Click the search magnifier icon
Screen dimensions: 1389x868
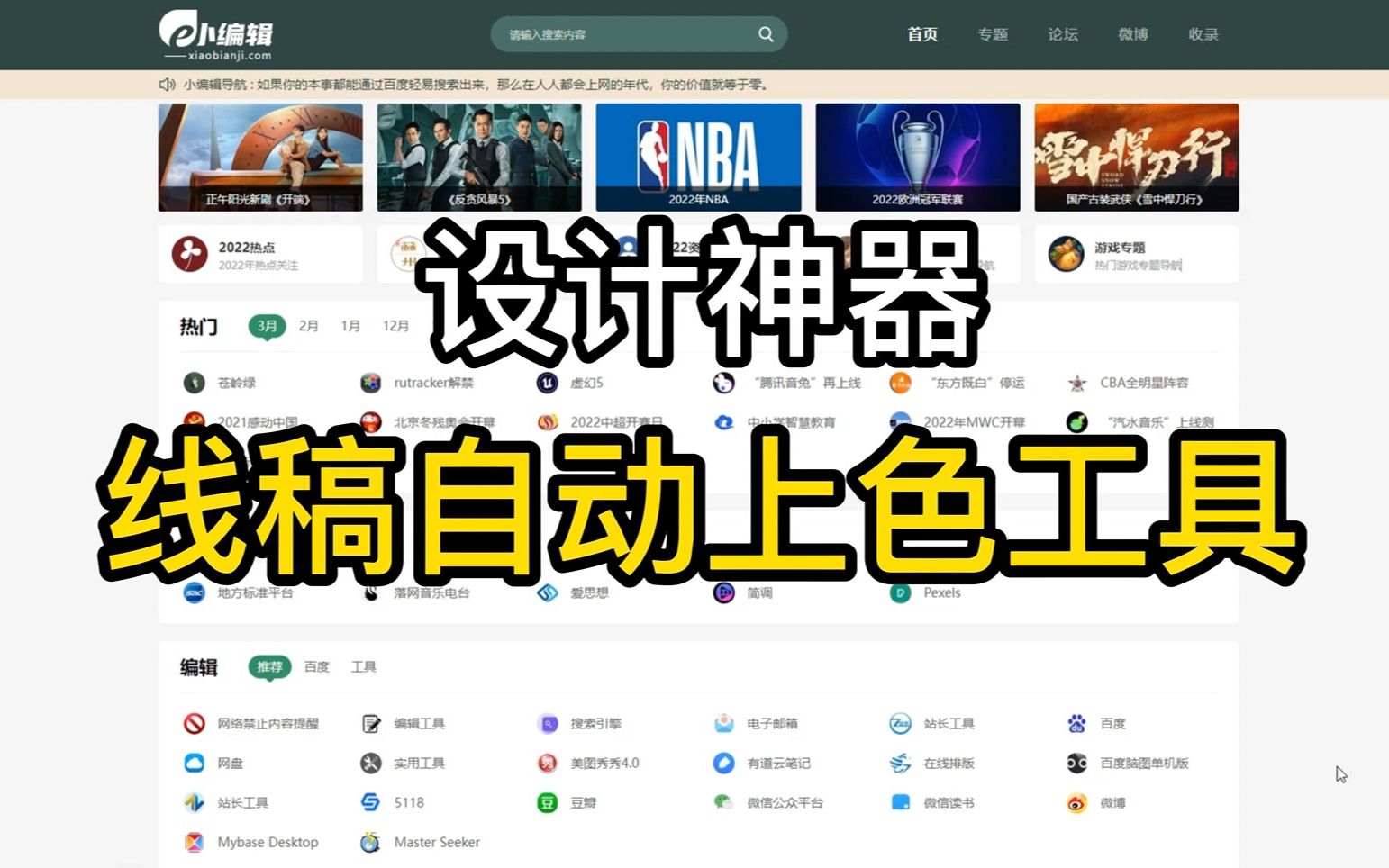pyautogui.click(x=765, y=34)
